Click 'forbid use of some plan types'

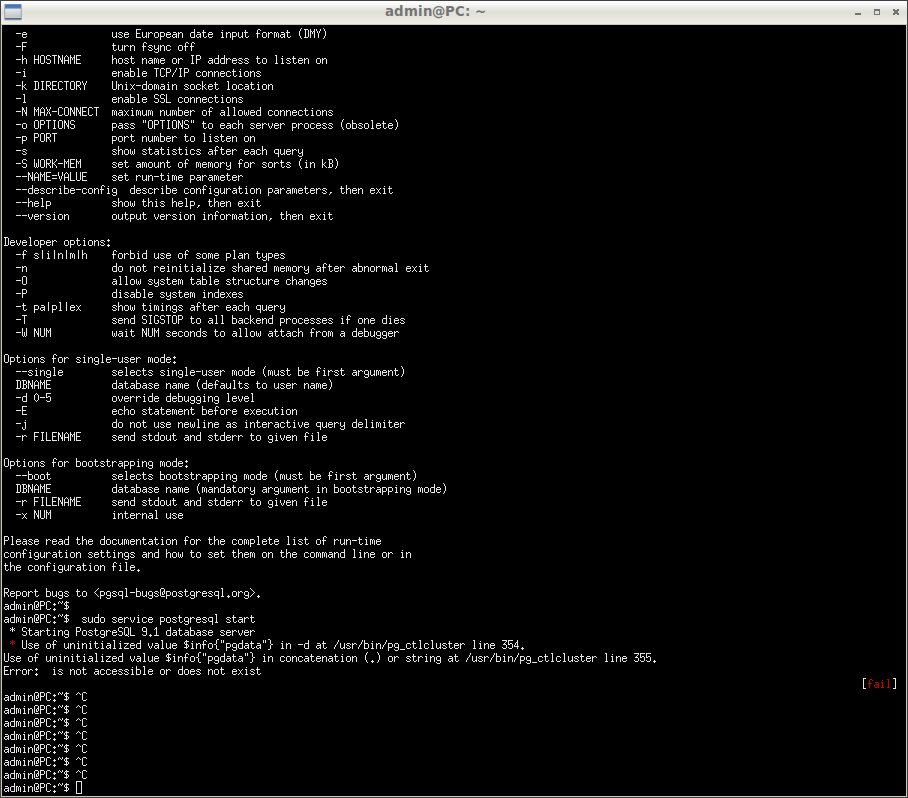click(x=198, y=255)
